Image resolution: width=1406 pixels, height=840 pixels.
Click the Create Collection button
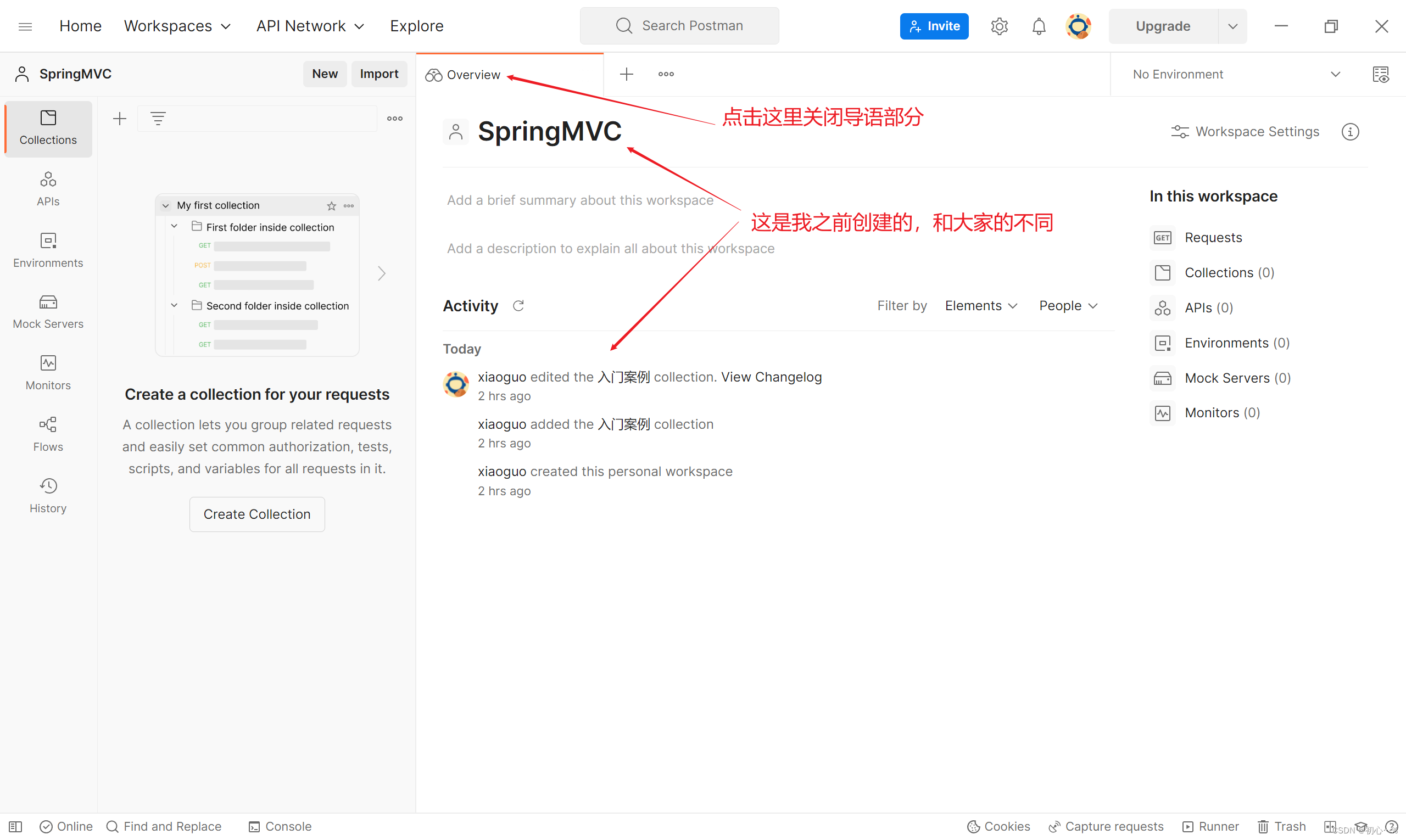(x=256, y=514)
